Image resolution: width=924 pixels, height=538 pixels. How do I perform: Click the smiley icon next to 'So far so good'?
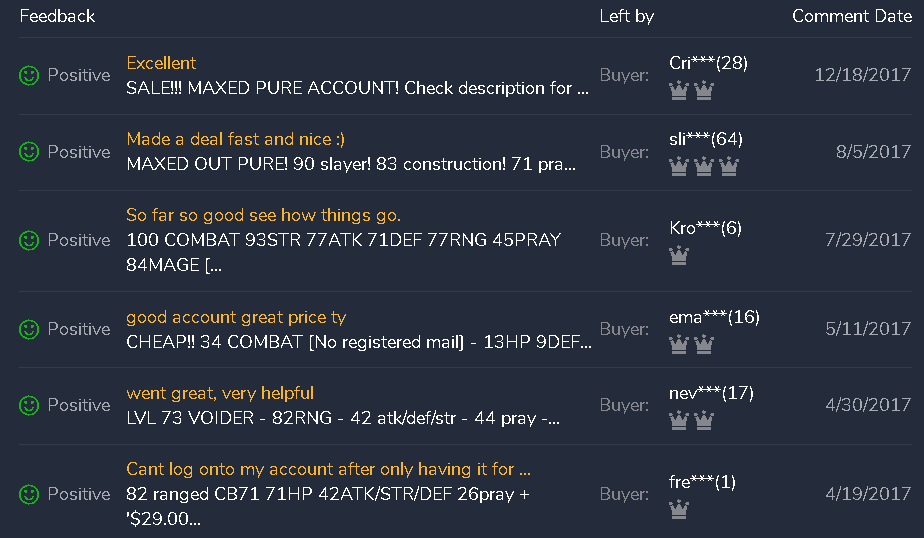click(x=29, y=240)
